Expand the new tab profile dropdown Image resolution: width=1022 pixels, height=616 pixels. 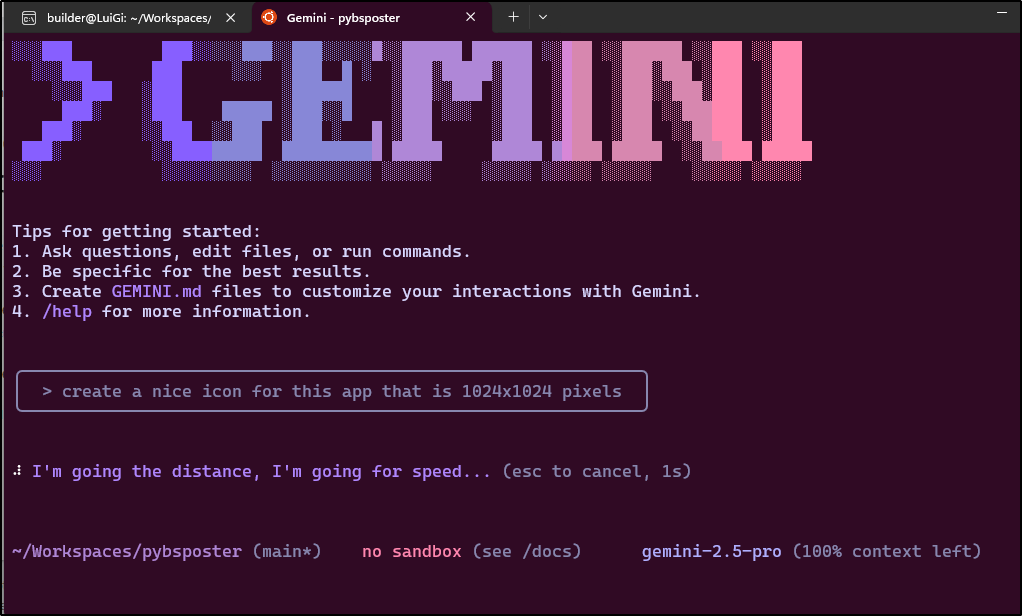tap(543, 17)
